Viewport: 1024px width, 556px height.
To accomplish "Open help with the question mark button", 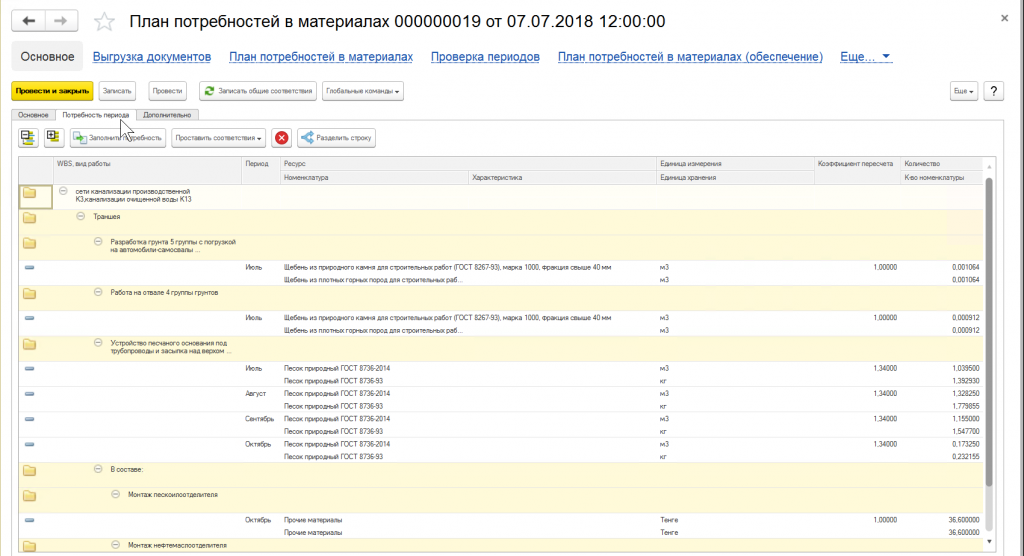I will [x=994, y=91].
